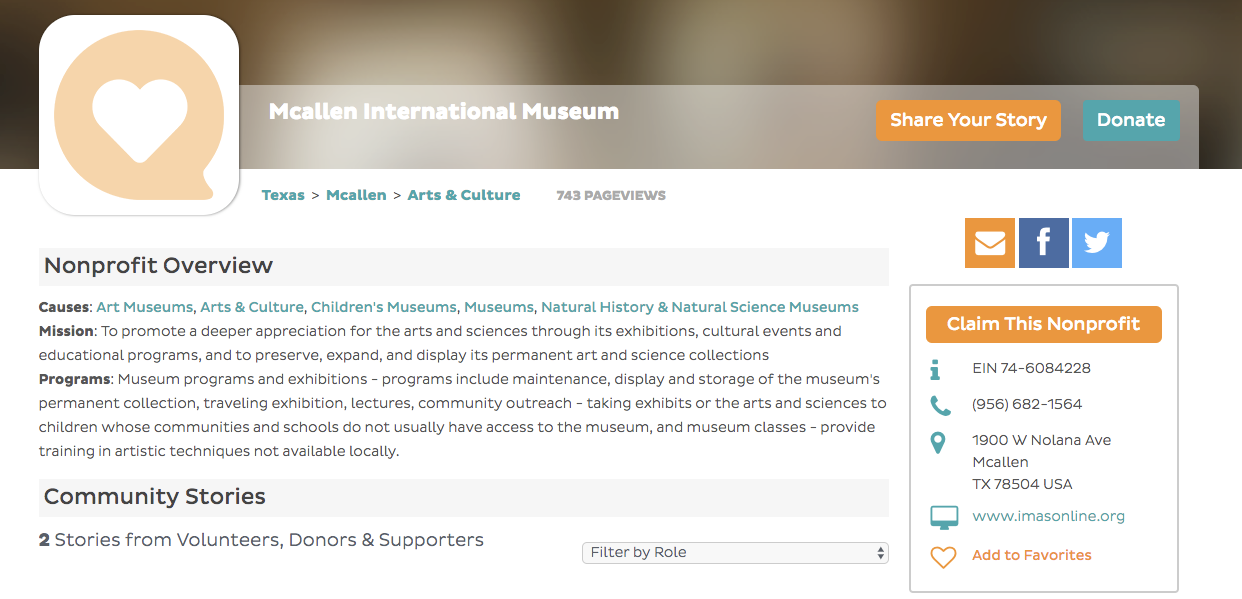
Task: Visit the www.imasonline.org website link
Action: pos(1048,516)
